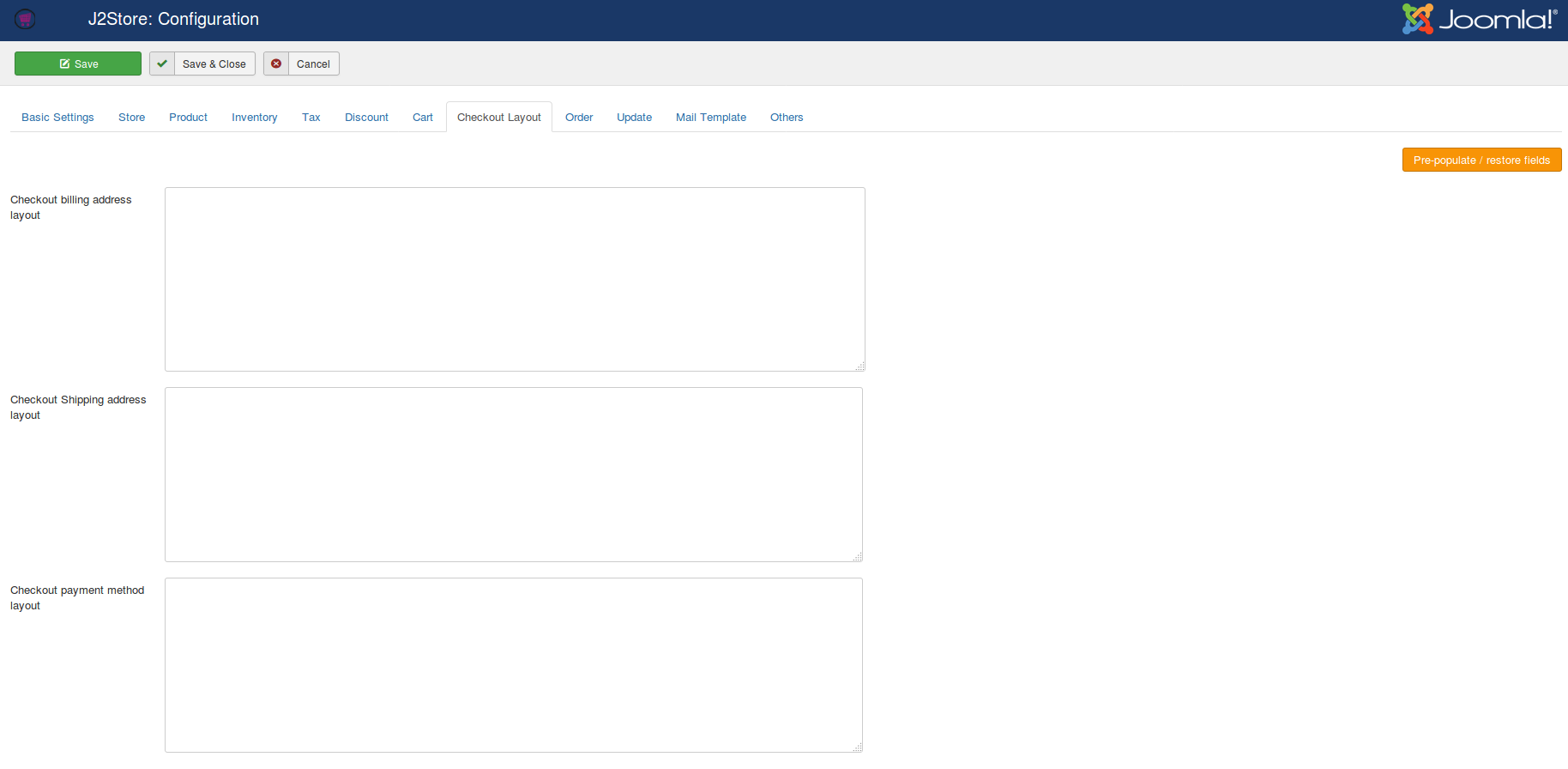Switch to the Others tab
The image size is (1568, 769).
pos(786,118)
